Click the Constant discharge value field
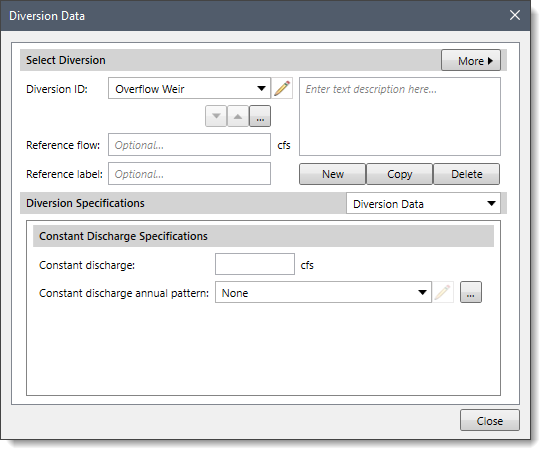 tap(255, 264)
